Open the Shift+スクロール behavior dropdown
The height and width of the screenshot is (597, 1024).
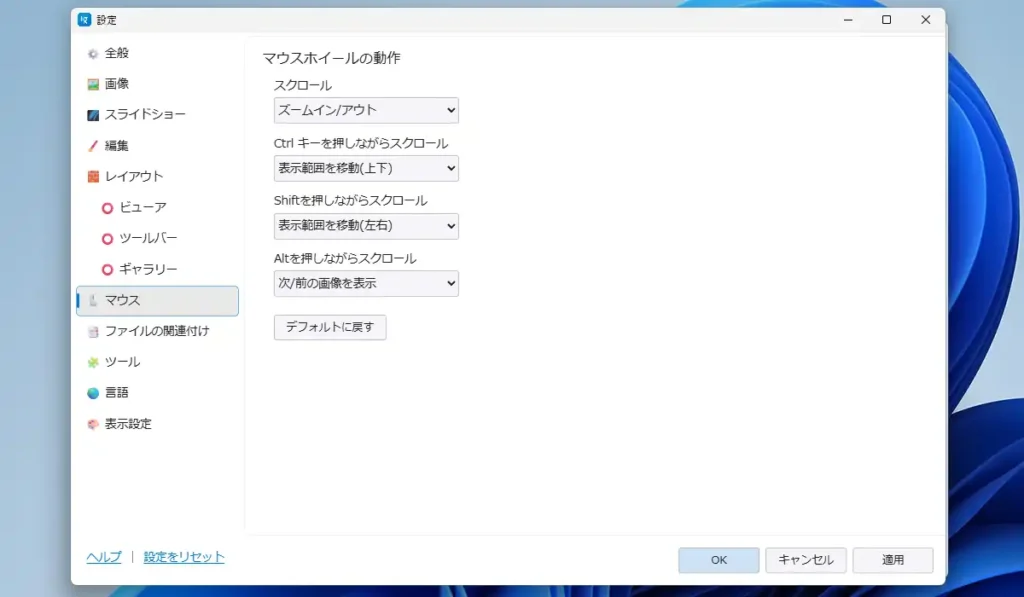pyautogui.click(x=366, y=226)
